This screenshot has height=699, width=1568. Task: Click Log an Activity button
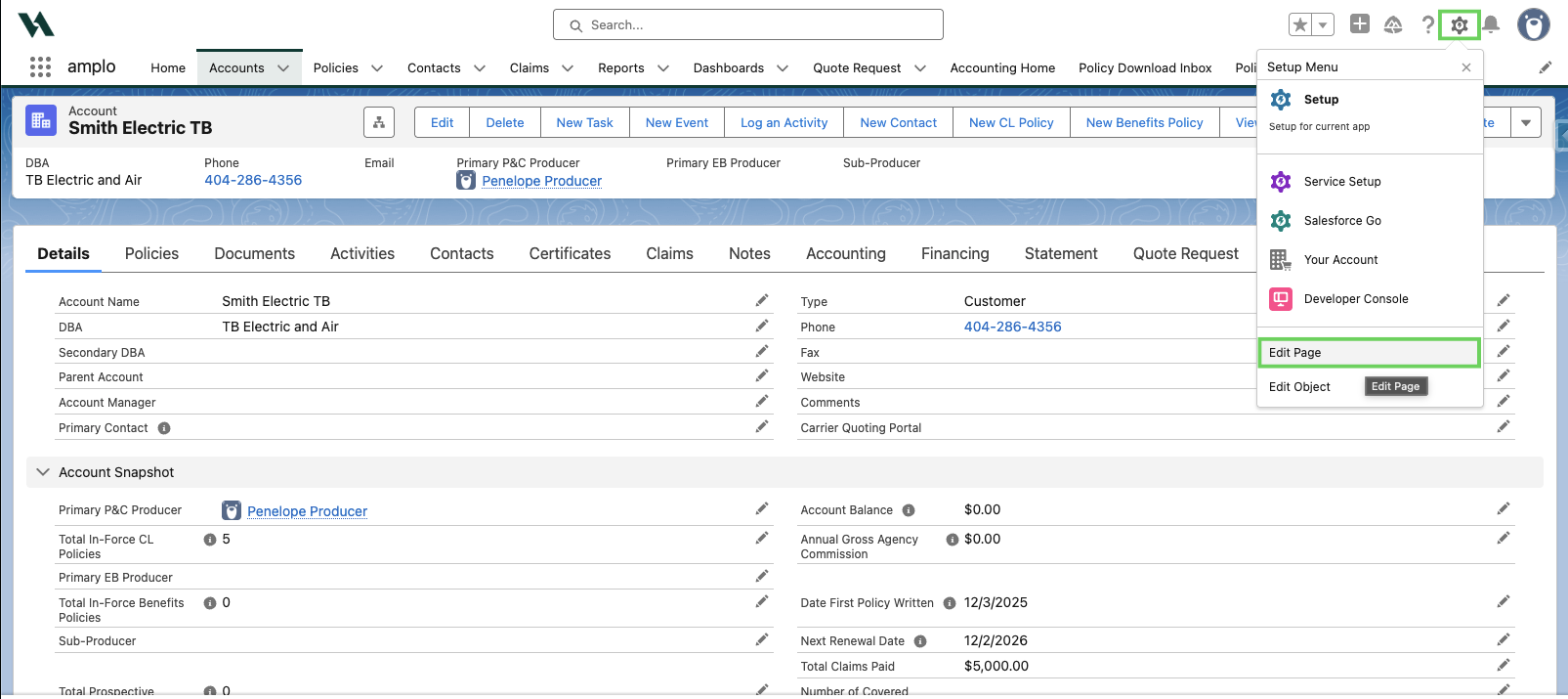click(x=784, y=123)
